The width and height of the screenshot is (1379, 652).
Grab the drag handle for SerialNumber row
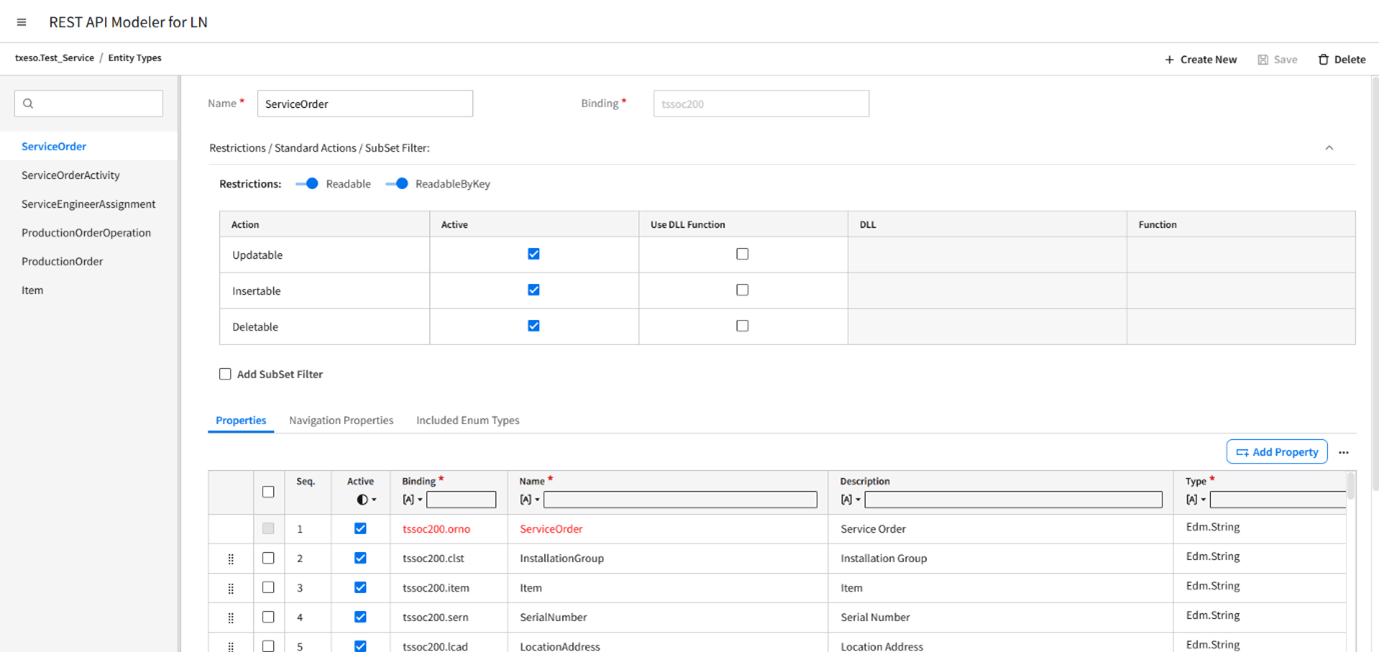coord(231,618)
